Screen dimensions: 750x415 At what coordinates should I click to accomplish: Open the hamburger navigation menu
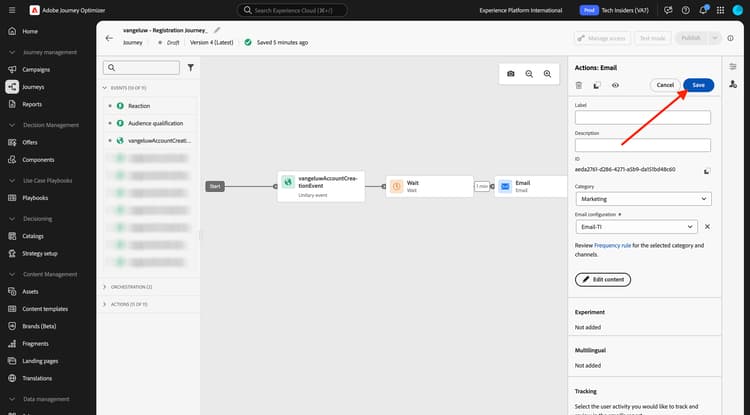12,10
